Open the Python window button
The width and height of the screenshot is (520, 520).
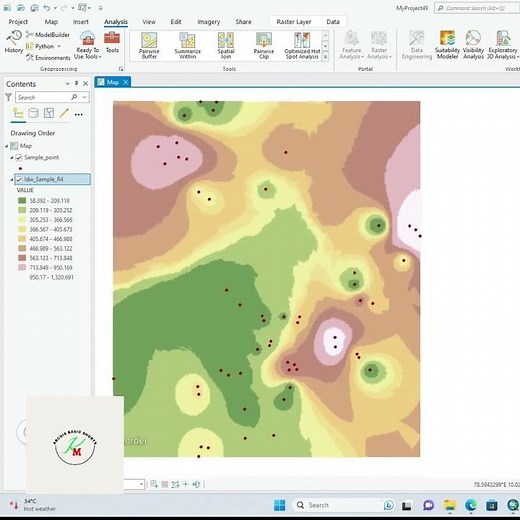tap(40, 46)
